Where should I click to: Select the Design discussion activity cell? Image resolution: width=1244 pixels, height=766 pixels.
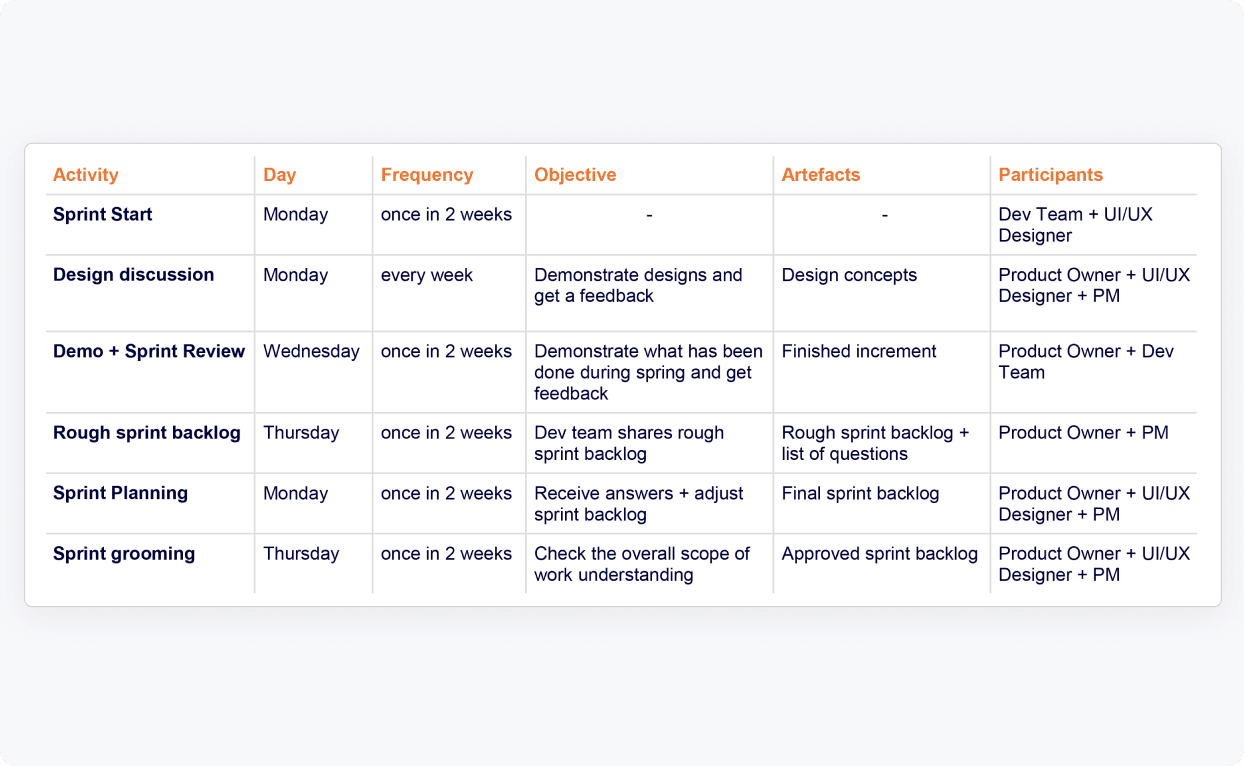[134, 275]
